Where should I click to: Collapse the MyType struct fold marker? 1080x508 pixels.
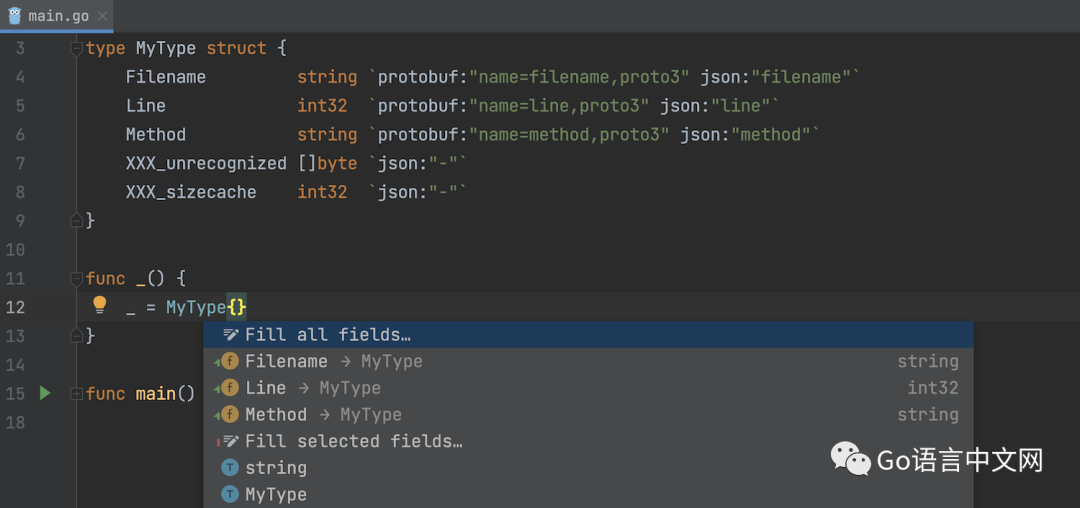(76, 49)
